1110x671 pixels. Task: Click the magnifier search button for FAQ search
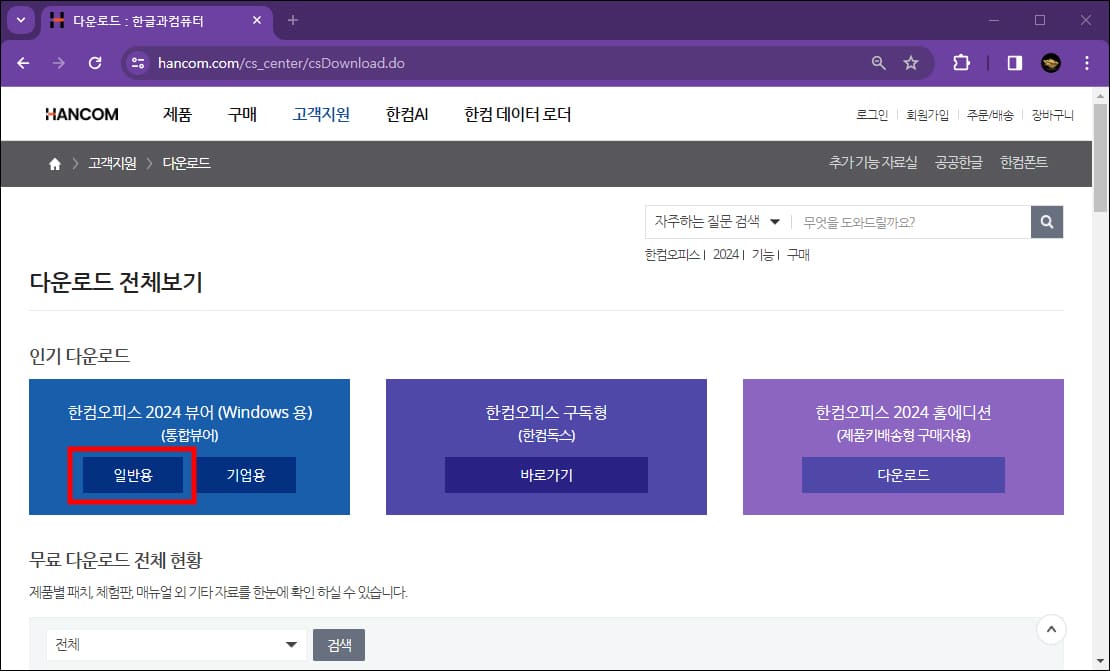pyautogui.click(x=1046, y=221)
